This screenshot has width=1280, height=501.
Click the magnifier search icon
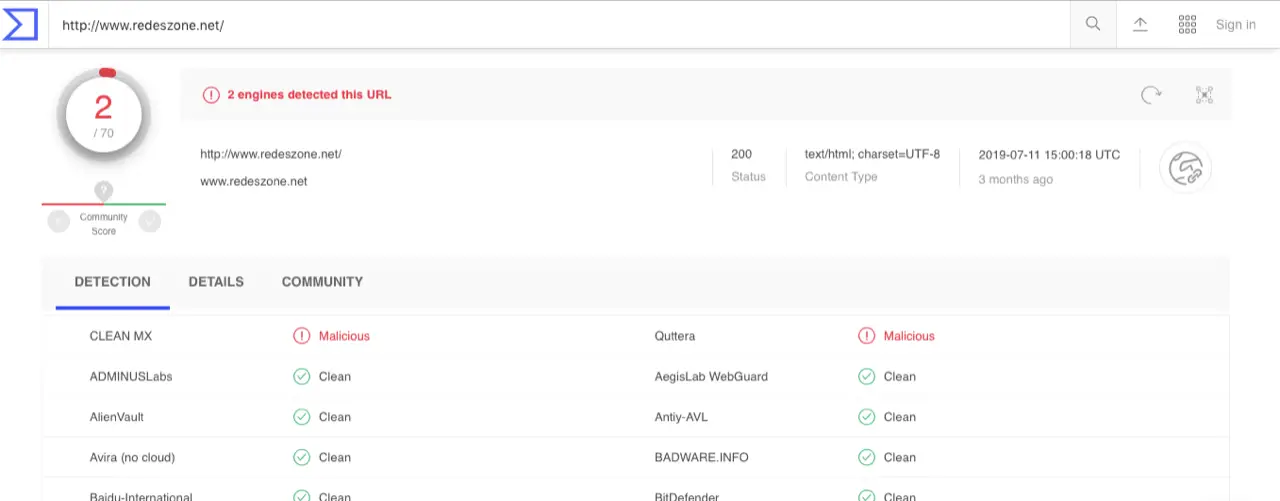(1093, 24)
